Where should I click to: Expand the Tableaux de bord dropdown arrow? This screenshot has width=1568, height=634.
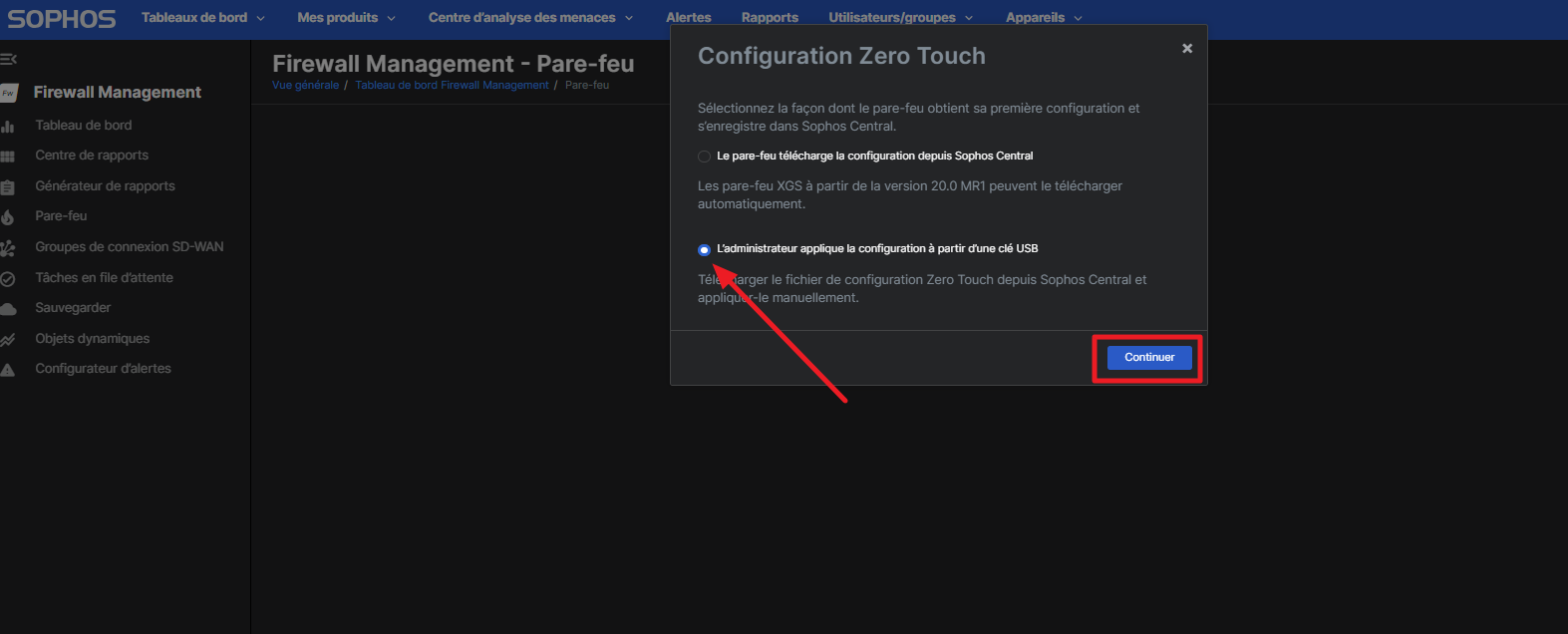tap(261, 18)
